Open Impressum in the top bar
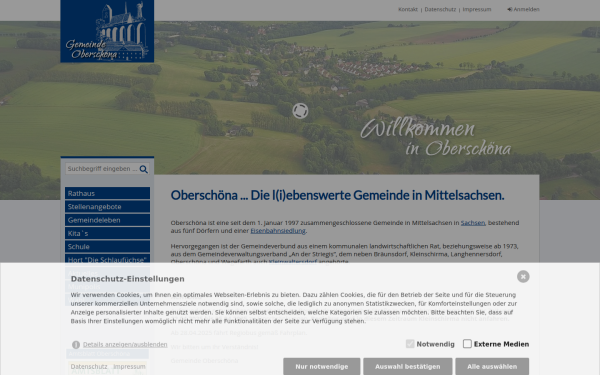Screen dimensions: 600x375 pyautogui.click(x=477, y=9)
